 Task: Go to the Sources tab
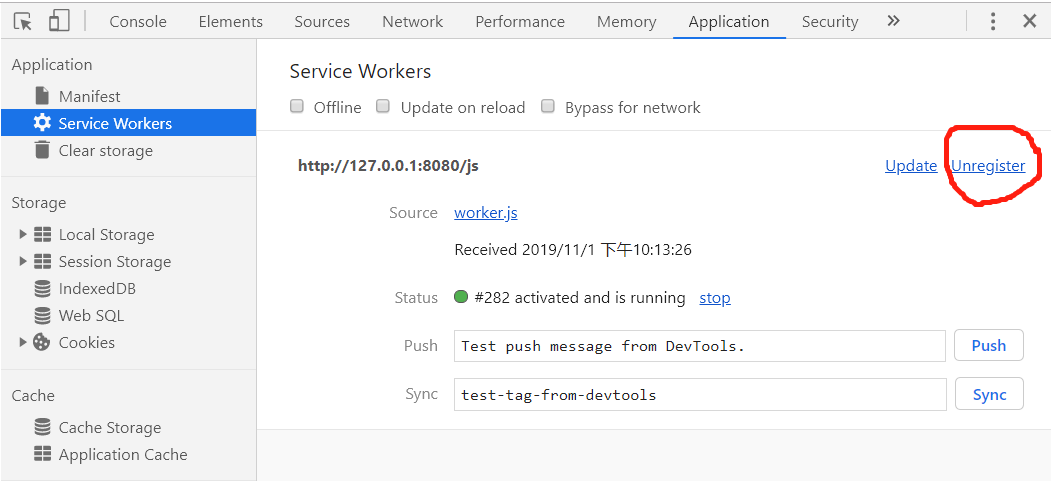[x=322, y=21]
